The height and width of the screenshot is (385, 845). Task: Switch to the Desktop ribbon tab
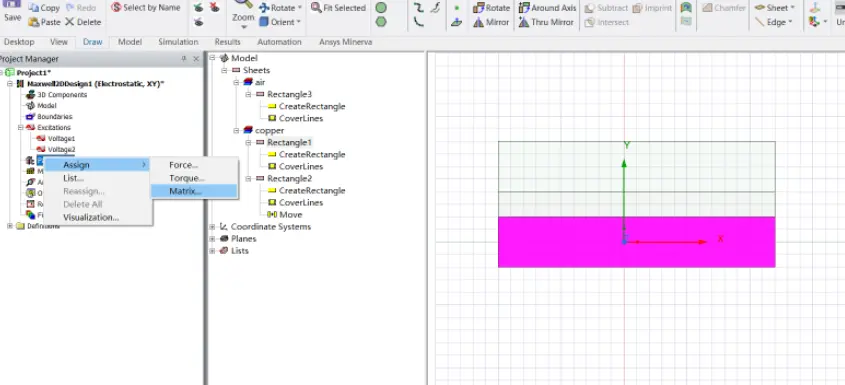pyautogui.click(x=19, y=42)
